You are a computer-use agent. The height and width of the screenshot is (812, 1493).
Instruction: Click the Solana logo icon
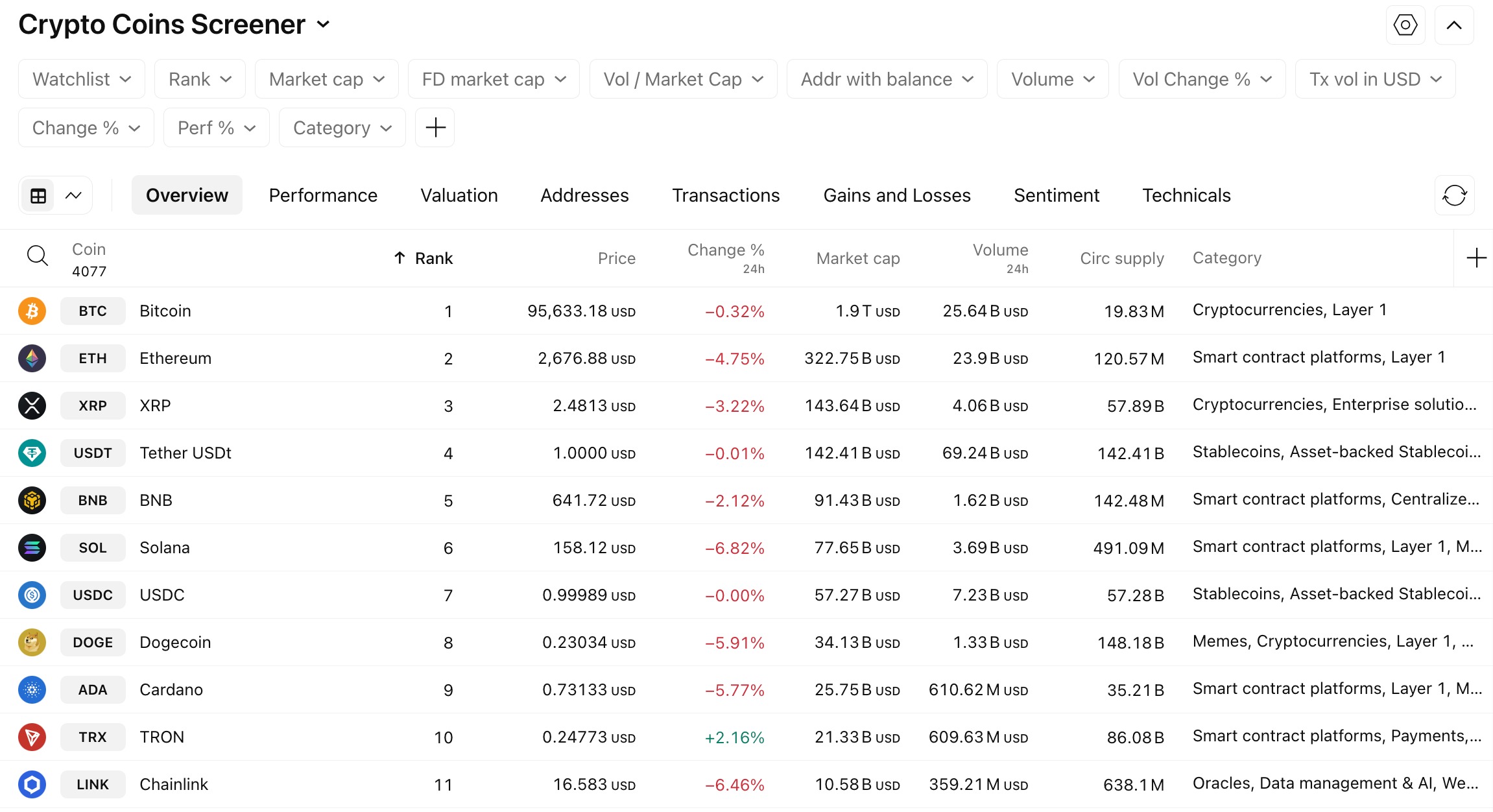(x=32, y=547)
